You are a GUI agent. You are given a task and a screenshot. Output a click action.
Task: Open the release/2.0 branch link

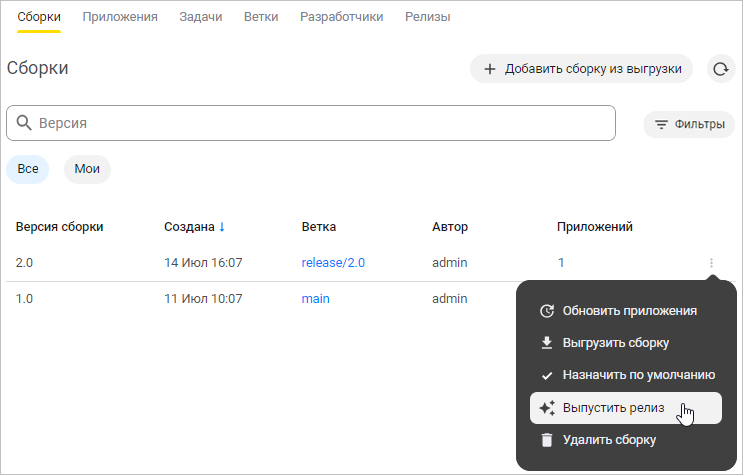(x=333, y=263)
